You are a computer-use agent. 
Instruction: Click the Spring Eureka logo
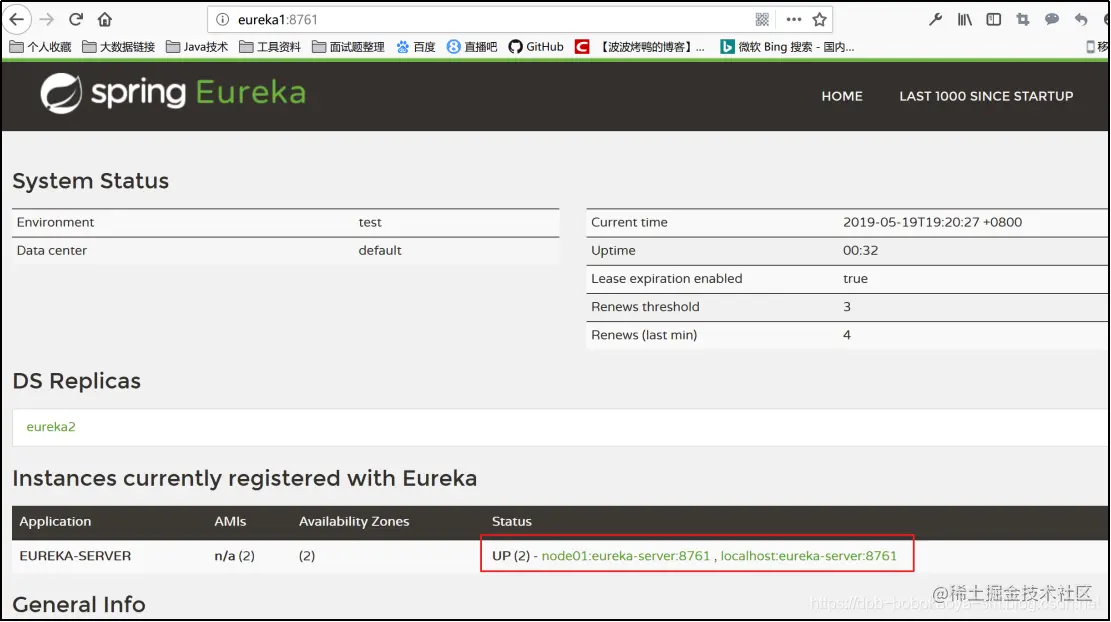click(x=173, y=93)
